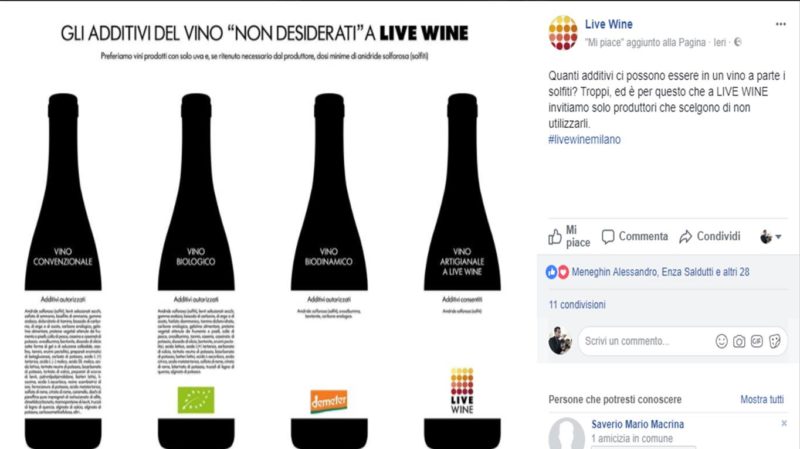Screen dimensions: 800x449
Task: Click the Live Wine page profile logo
Action: 563,33
